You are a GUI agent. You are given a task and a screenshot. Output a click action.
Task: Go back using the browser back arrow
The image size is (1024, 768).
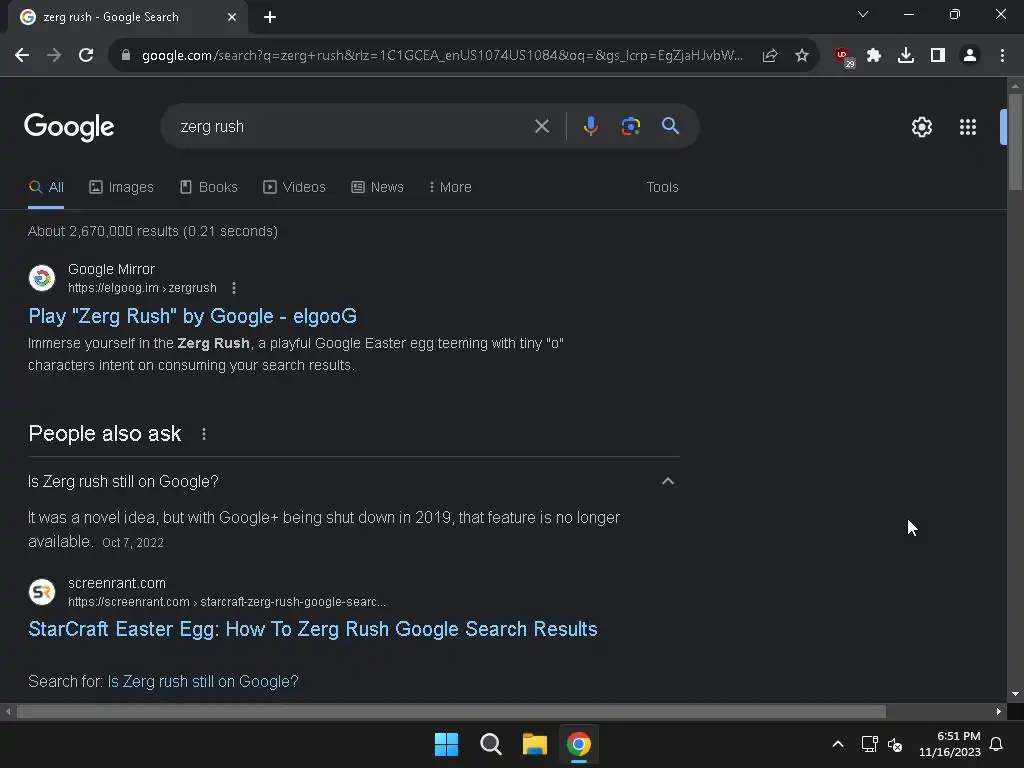[22, 56]
